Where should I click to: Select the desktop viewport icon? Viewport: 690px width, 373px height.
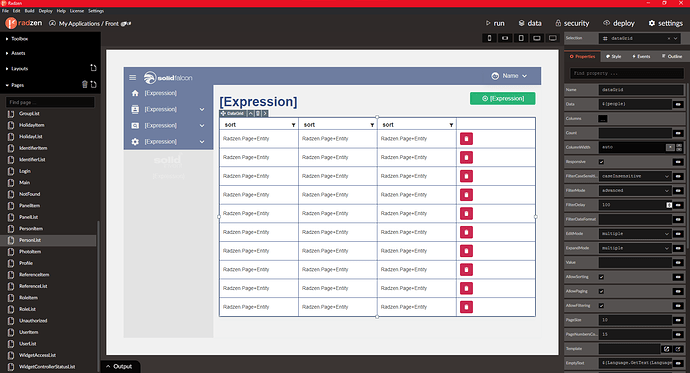(x=553, y=38)
